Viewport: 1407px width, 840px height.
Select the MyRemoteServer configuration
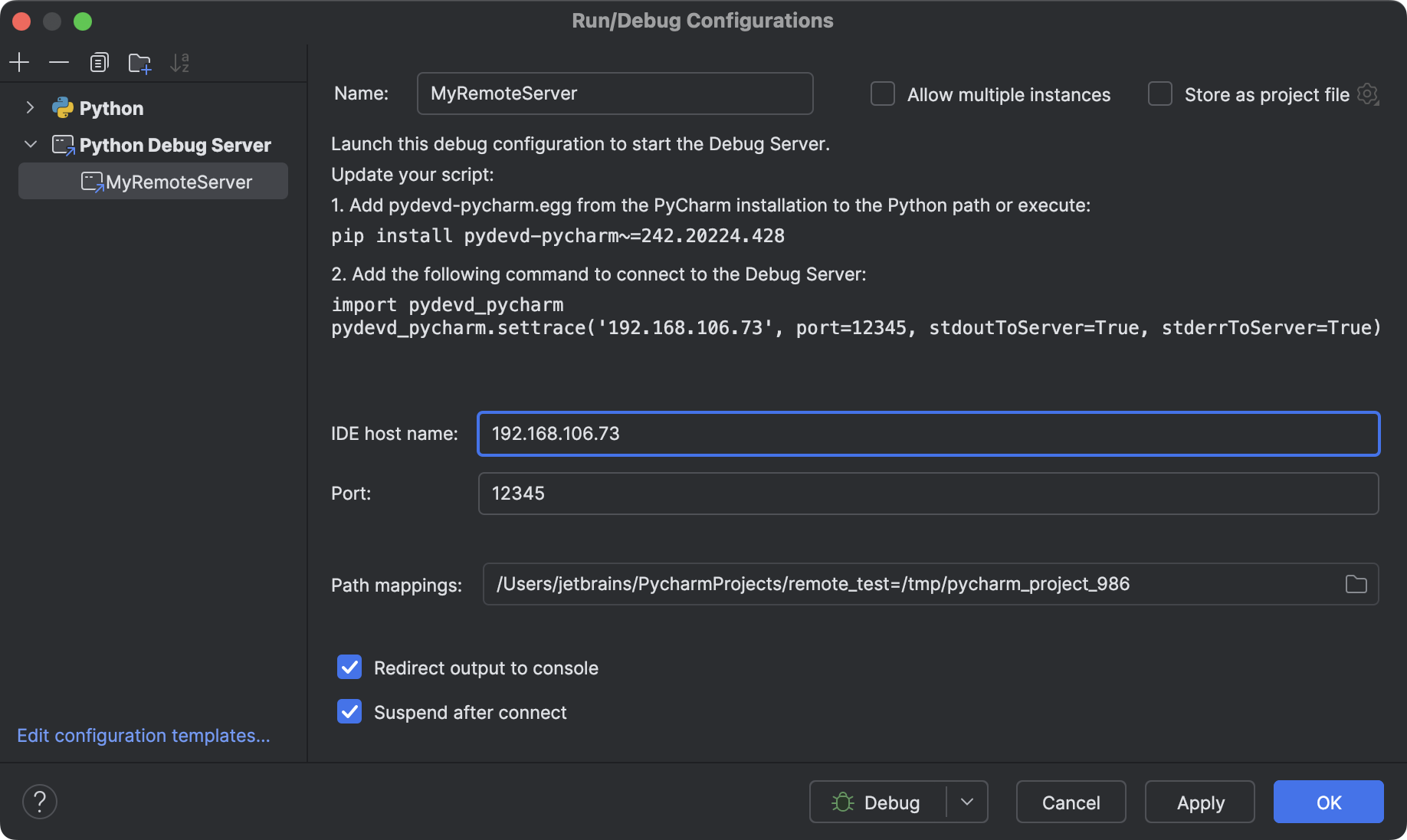[153, 182]
